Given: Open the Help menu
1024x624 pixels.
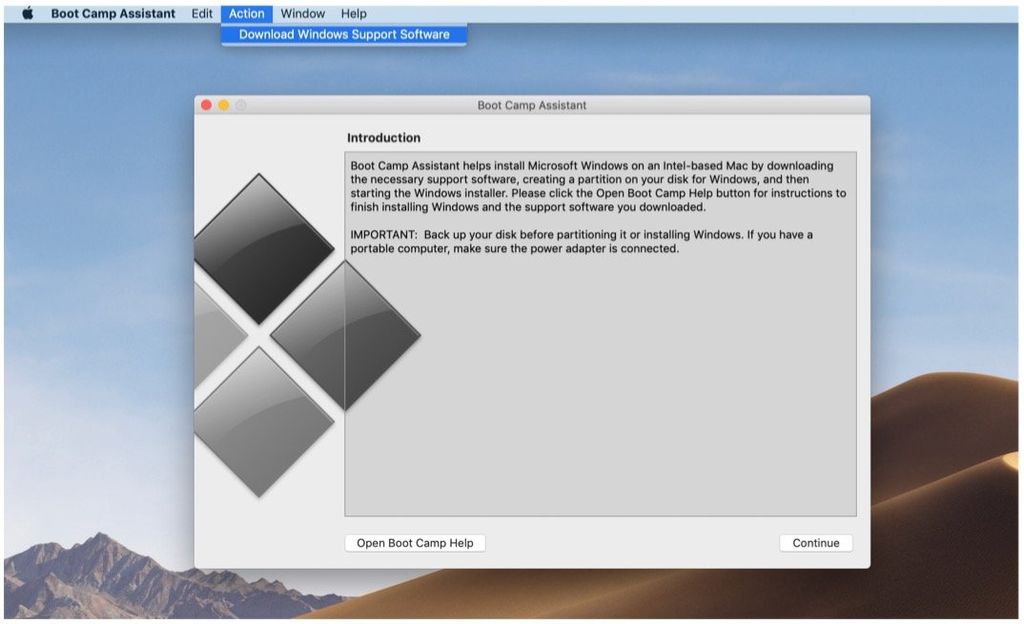Looking at the screenshot, I should 353,13.
